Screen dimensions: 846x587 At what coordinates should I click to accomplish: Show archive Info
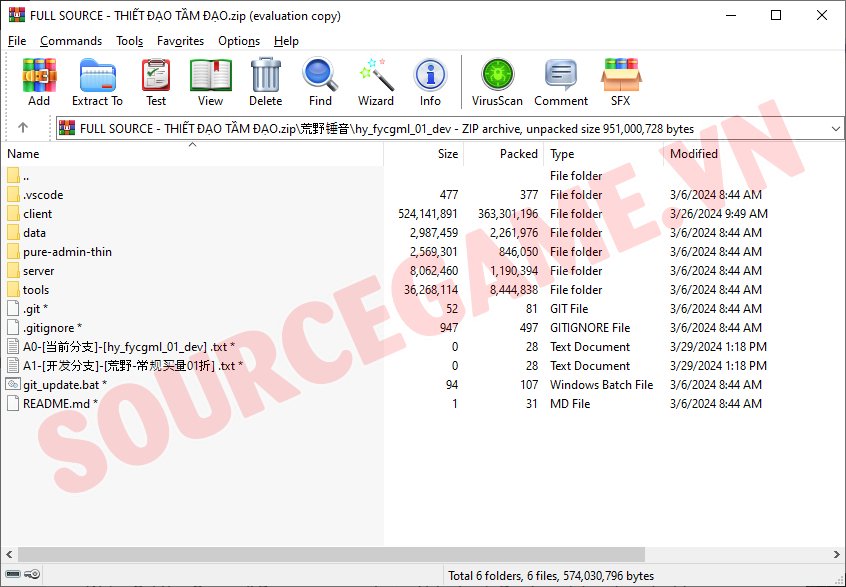tap(430, 81)
